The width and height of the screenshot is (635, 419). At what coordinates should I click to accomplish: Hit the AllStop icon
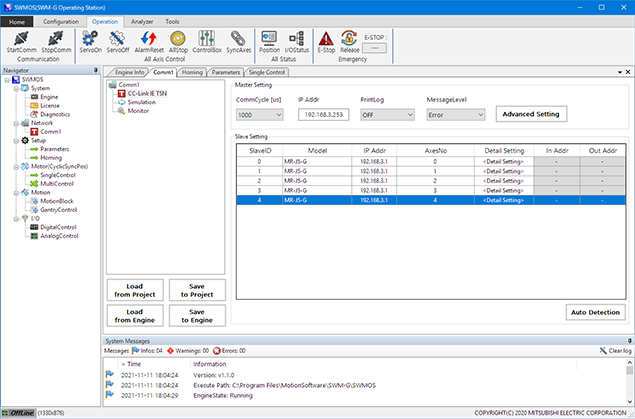(178, 38)
